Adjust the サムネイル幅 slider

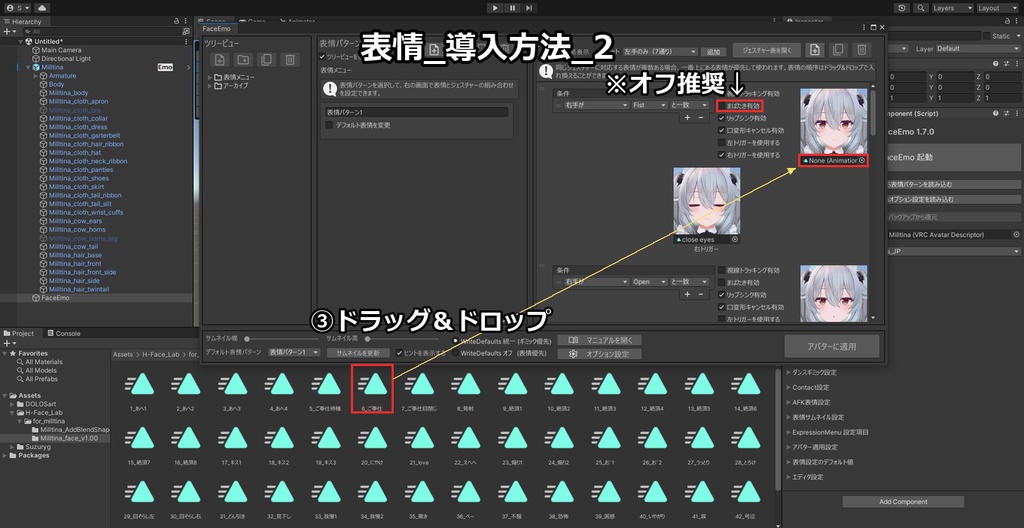click(281, 339)
